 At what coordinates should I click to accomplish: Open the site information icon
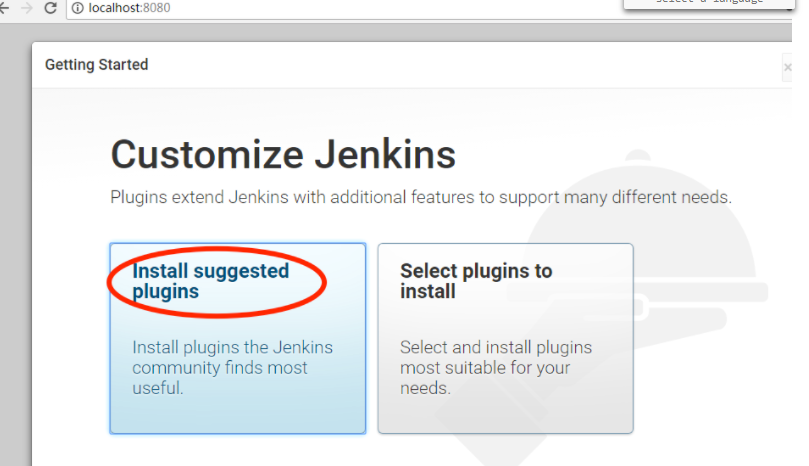coord(77,8)
